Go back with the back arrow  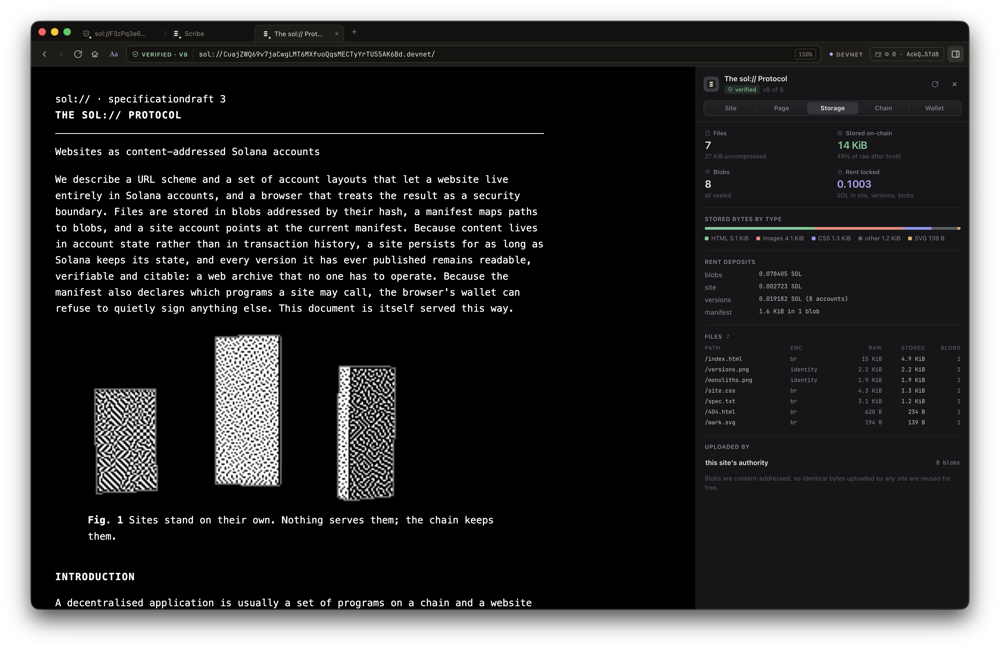click(x=45, y=54)
